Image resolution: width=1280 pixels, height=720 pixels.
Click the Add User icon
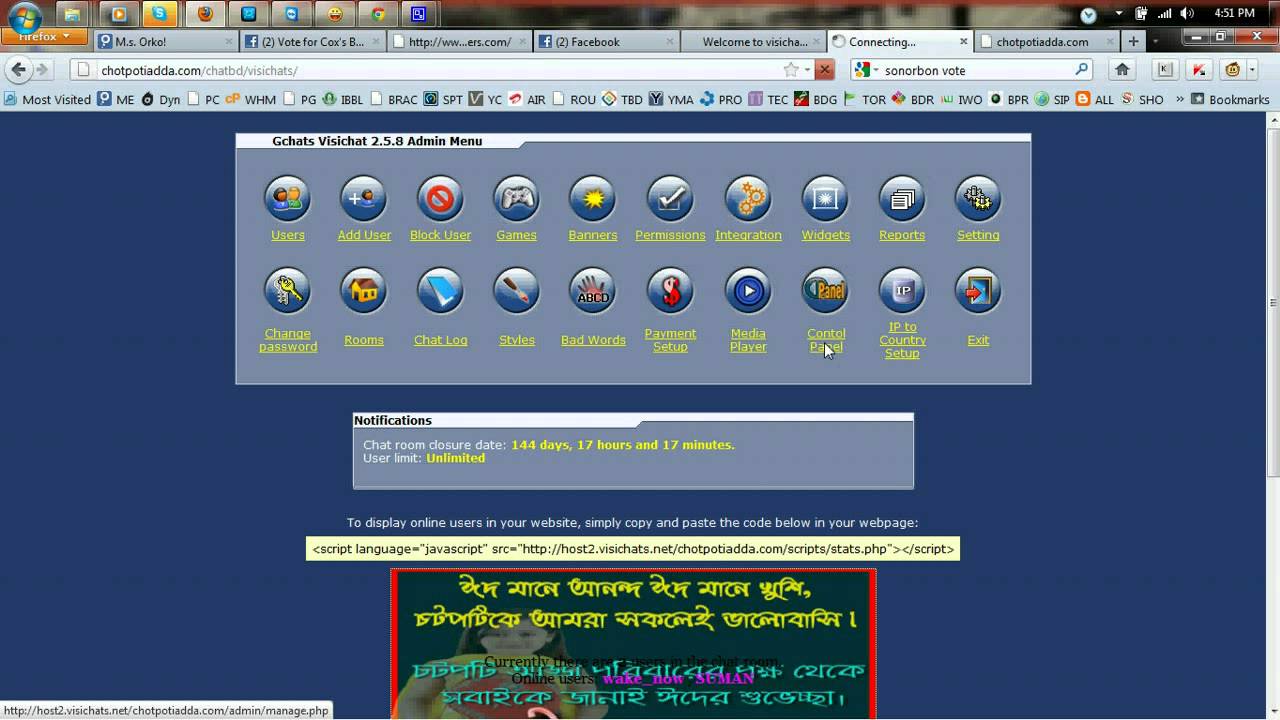pyautogui.click(x=364, y=198)
